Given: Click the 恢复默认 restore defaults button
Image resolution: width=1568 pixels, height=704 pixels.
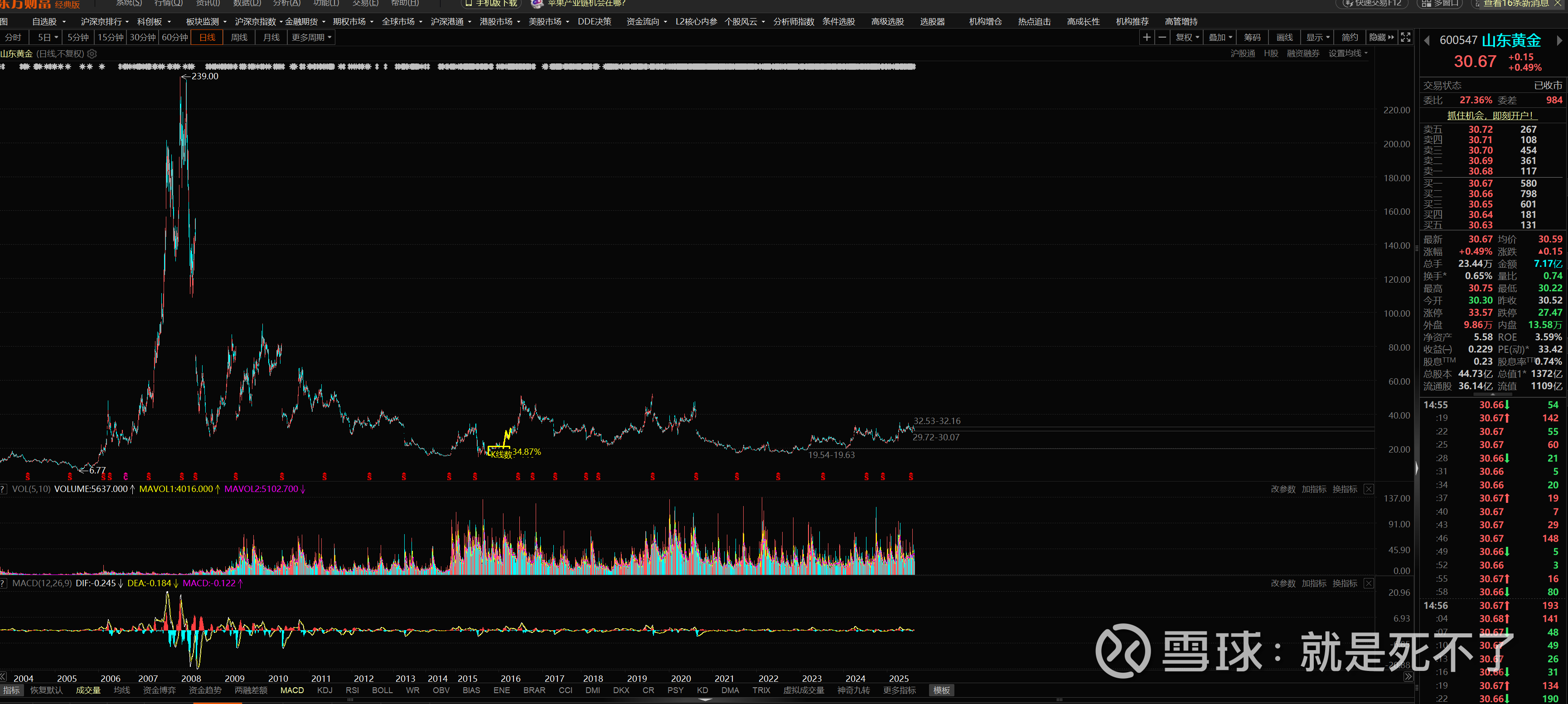Looking at the screenshot, I should click(x=46, y=690).
